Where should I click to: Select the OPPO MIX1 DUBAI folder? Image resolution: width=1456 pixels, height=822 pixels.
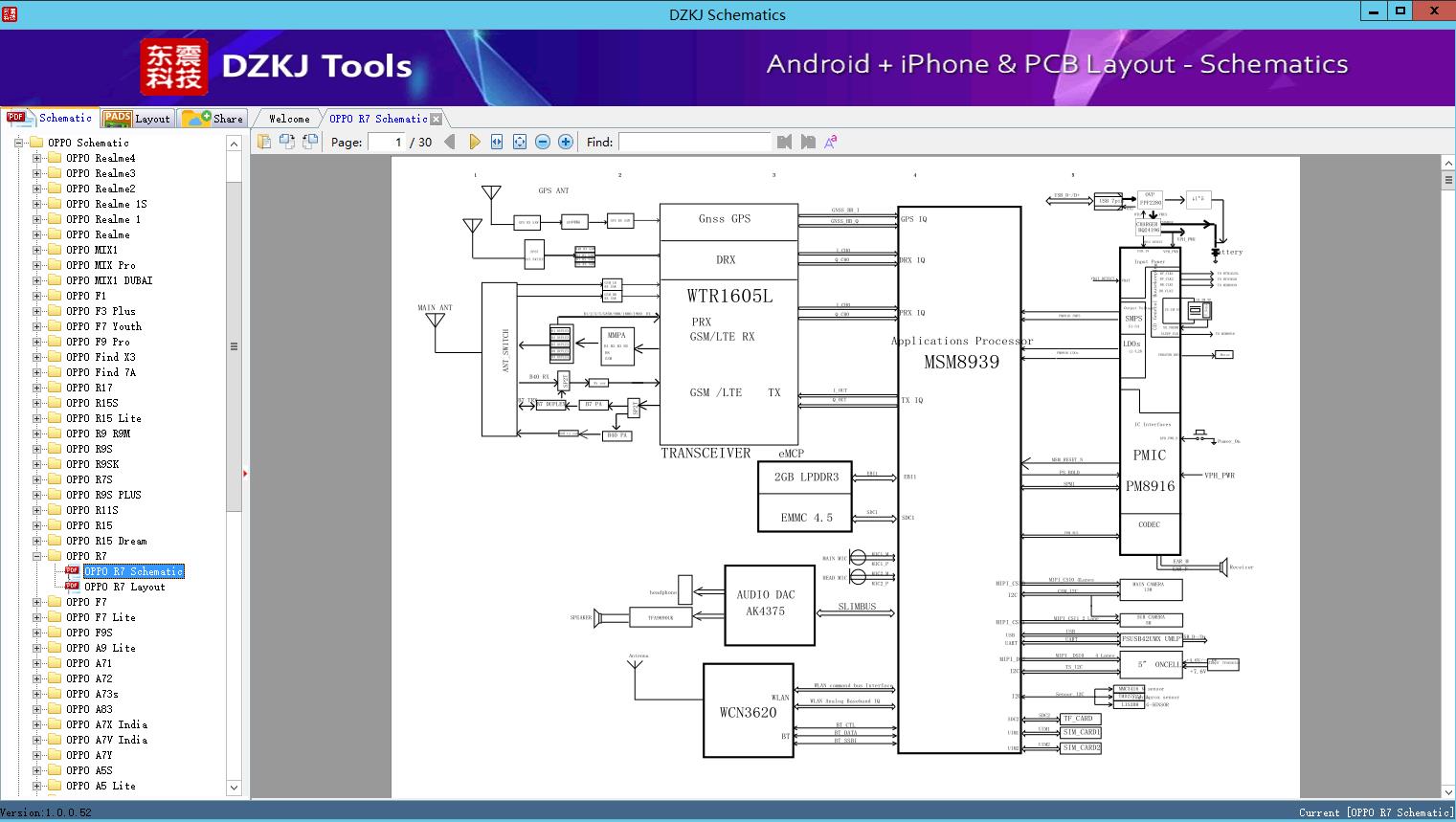point(109,280)
